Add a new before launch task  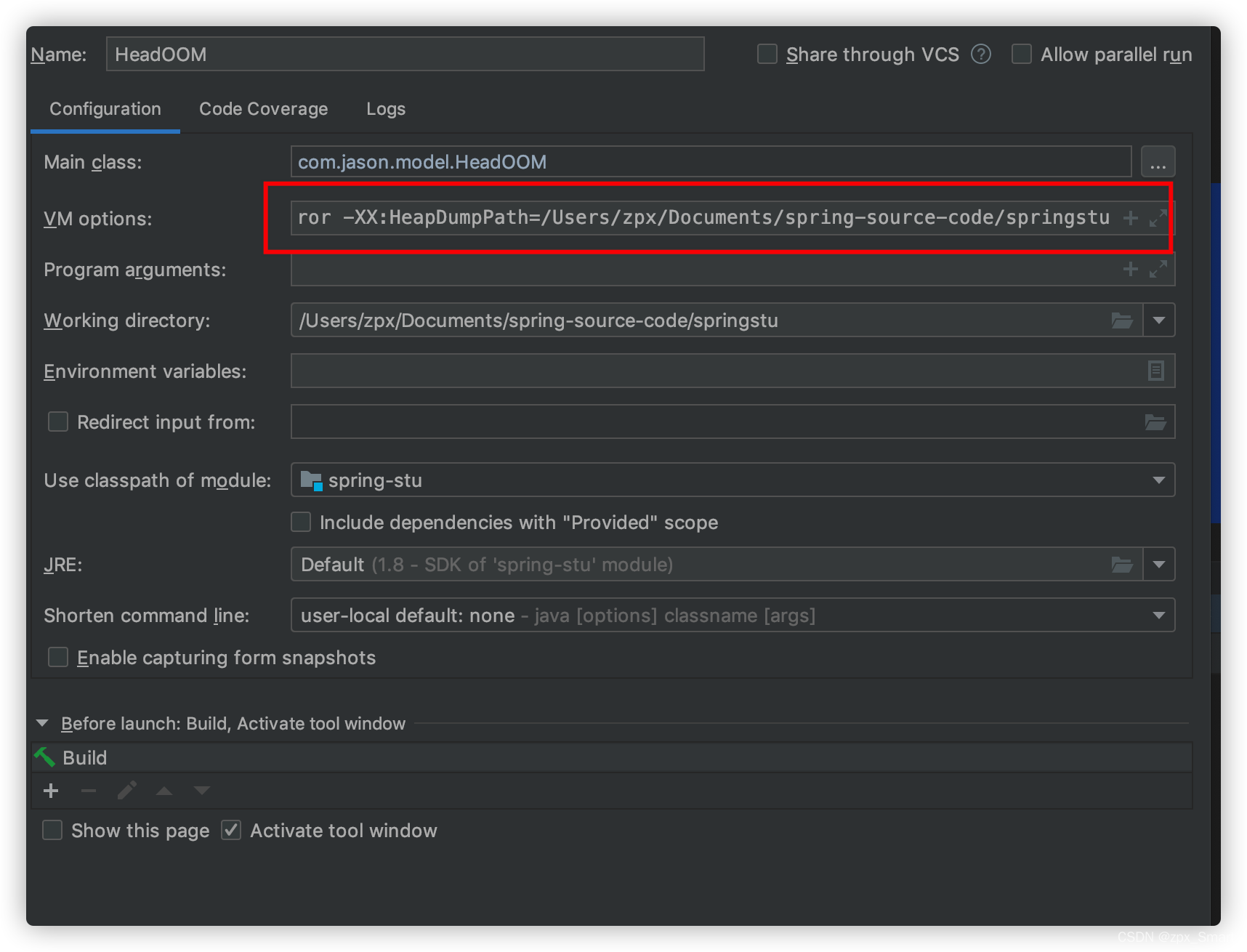click(x=51, y=791)
